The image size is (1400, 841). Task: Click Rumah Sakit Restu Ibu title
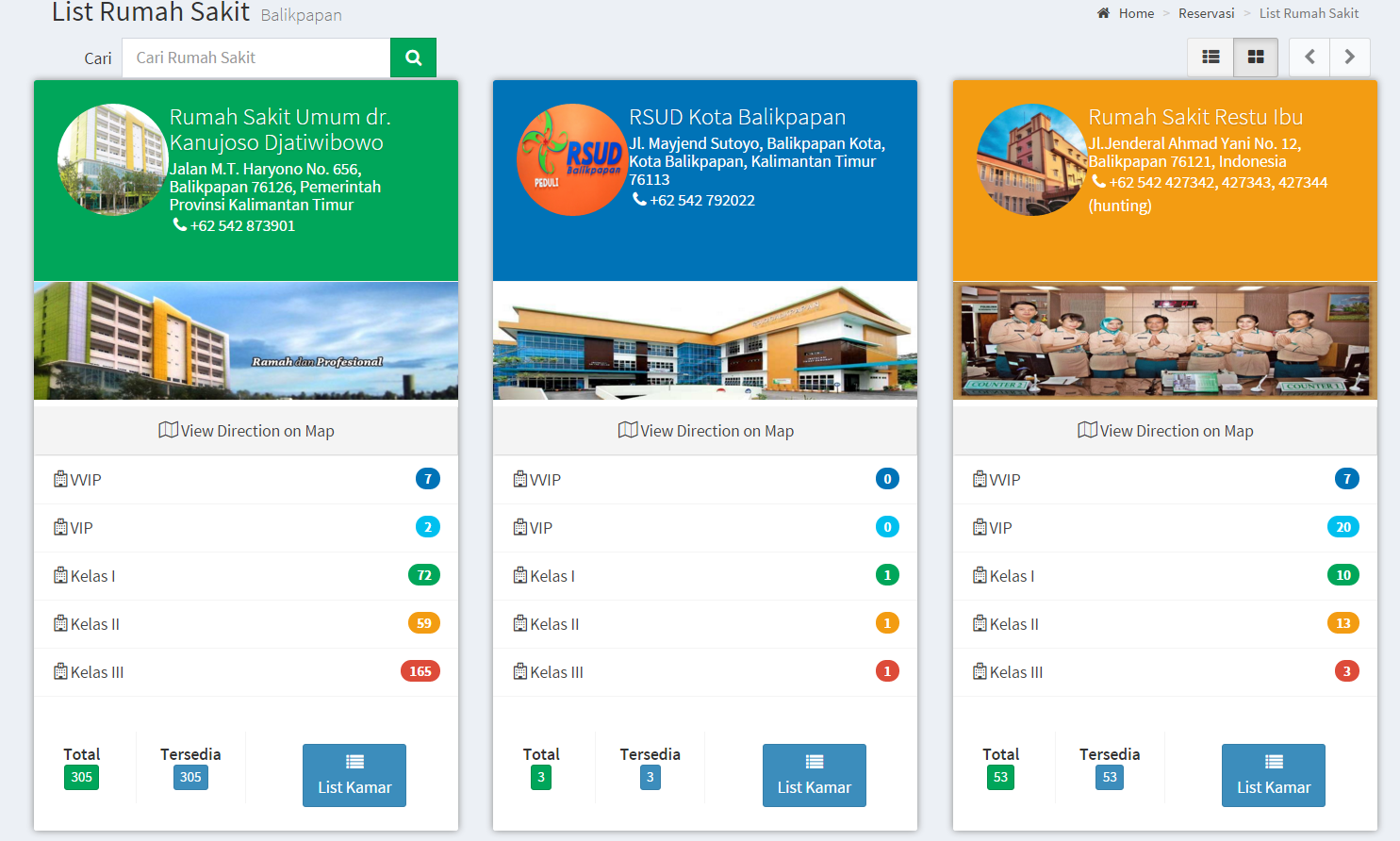point(1195,117)
